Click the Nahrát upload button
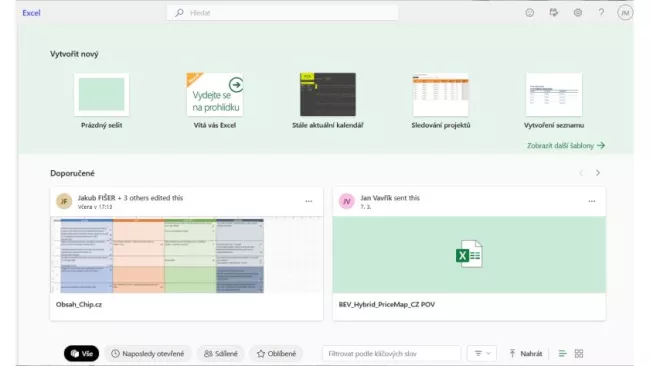Viewport: 650px width, 366px height. click(525, 354)
